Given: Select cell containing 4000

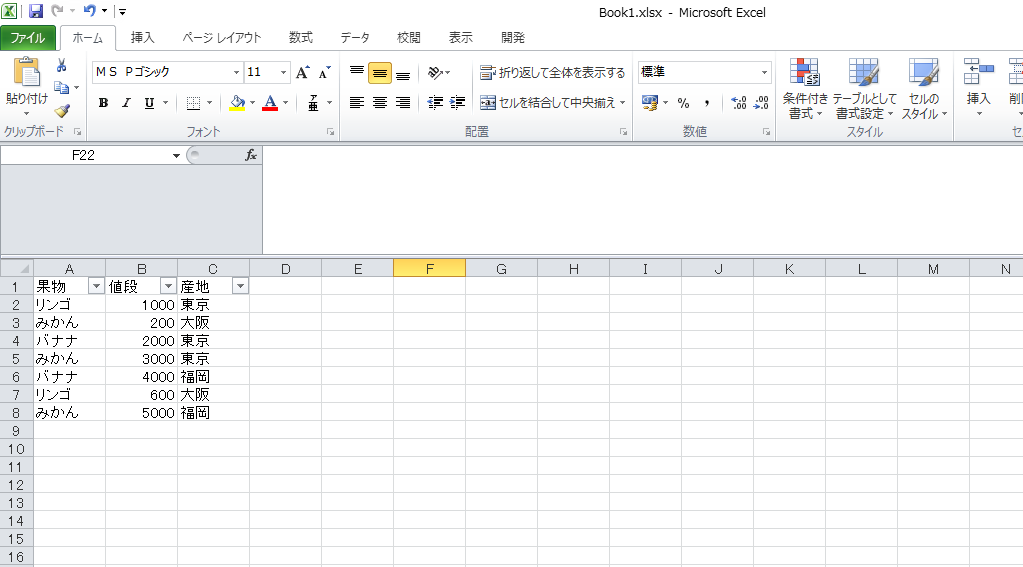Looking at the screenshot, I should point(142,376).
